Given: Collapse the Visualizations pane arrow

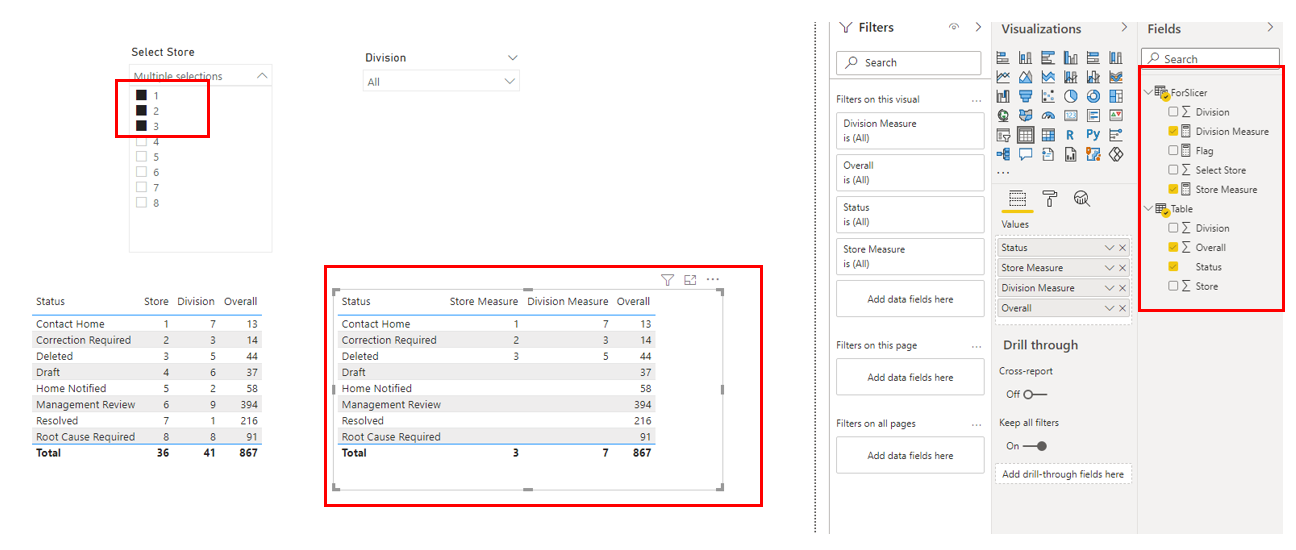Looking at the screenshot, I should pyautogui.click(x=1125, y=28).
